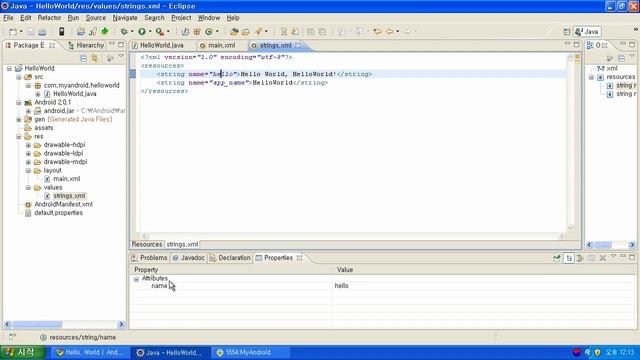Minimize the Package Explorer view
Image resolution: width=640 pixels, height=360 pixels.
click(112, 44)
